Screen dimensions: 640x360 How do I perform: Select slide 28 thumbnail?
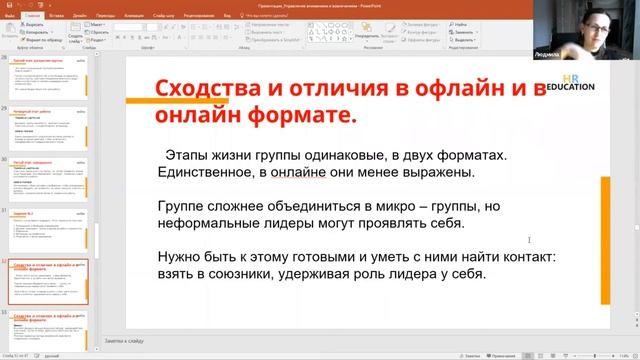coord(48,78)
